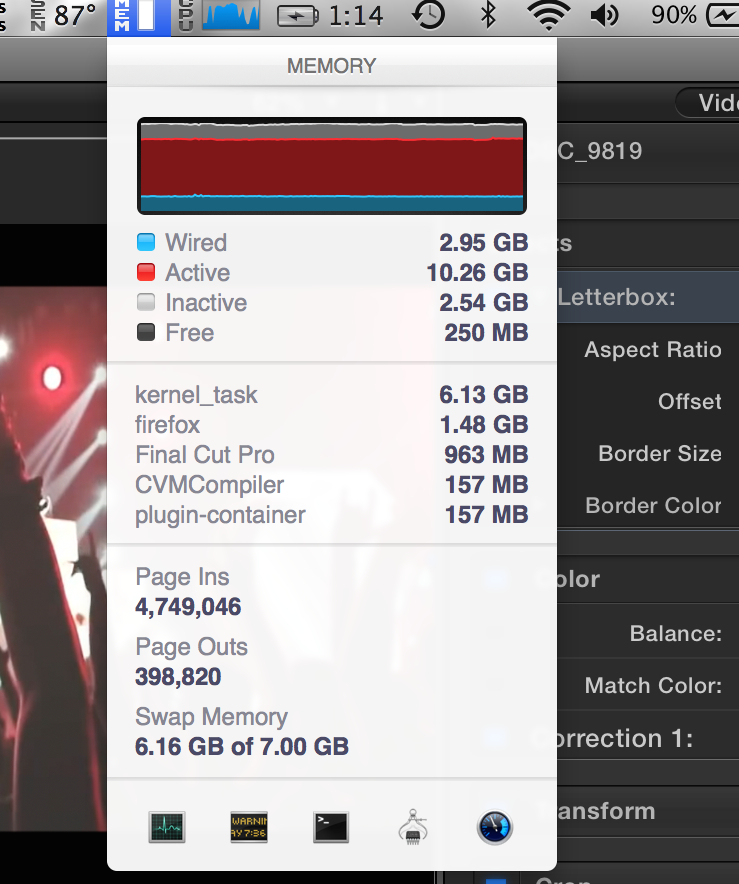Select the Color section header

[648, 580]
